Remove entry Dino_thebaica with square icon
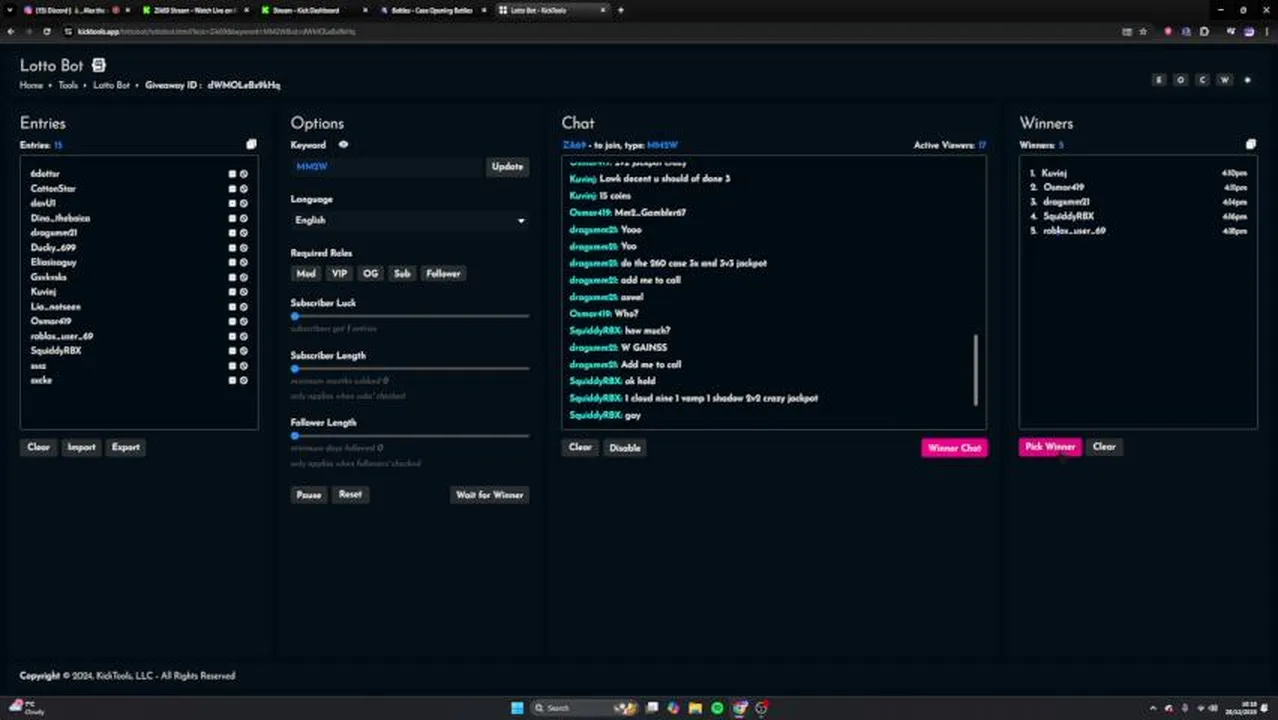 point(232,218)
